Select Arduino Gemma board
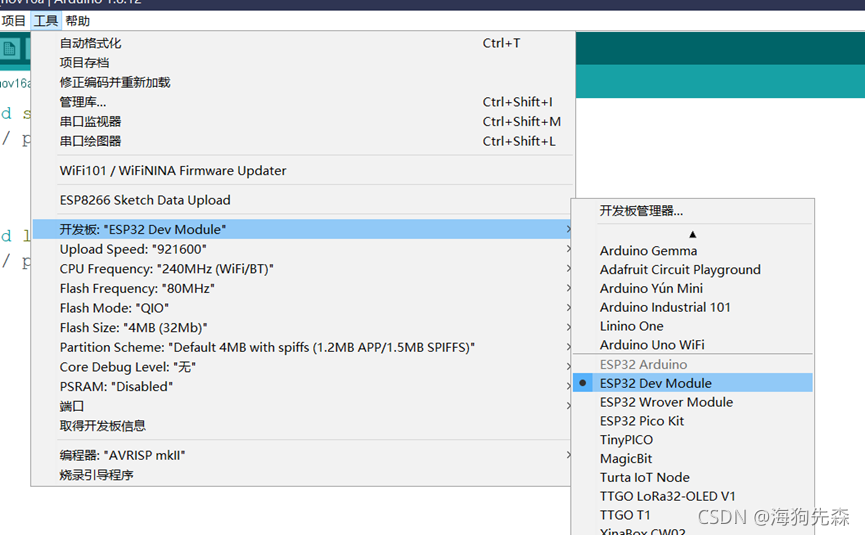 click(x=692, y=251)
